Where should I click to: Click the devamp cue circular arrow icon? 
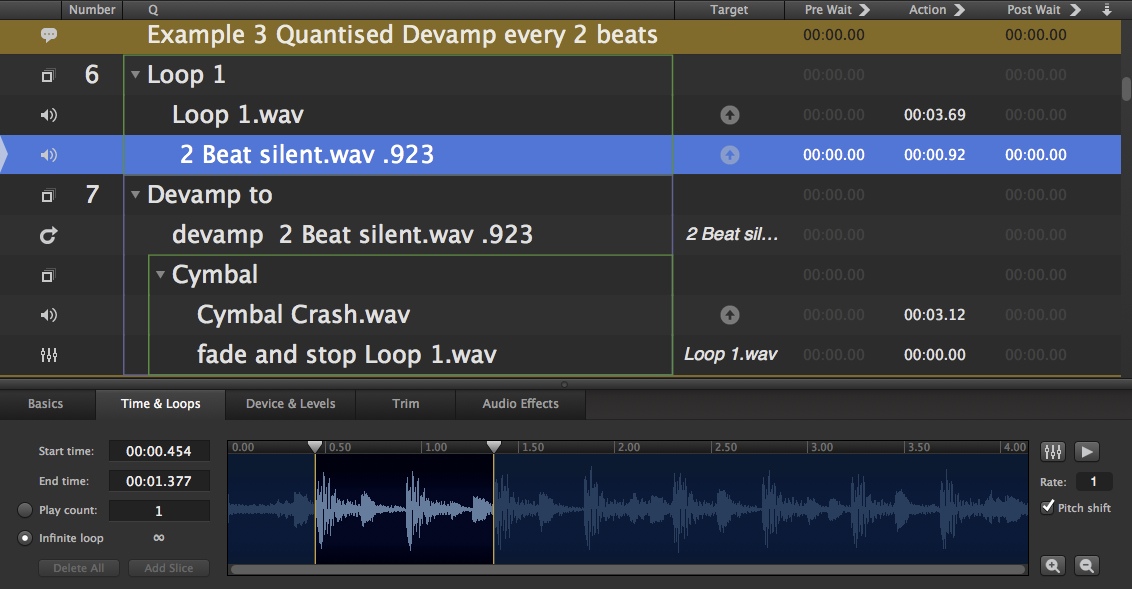click(x=48, y=235)
